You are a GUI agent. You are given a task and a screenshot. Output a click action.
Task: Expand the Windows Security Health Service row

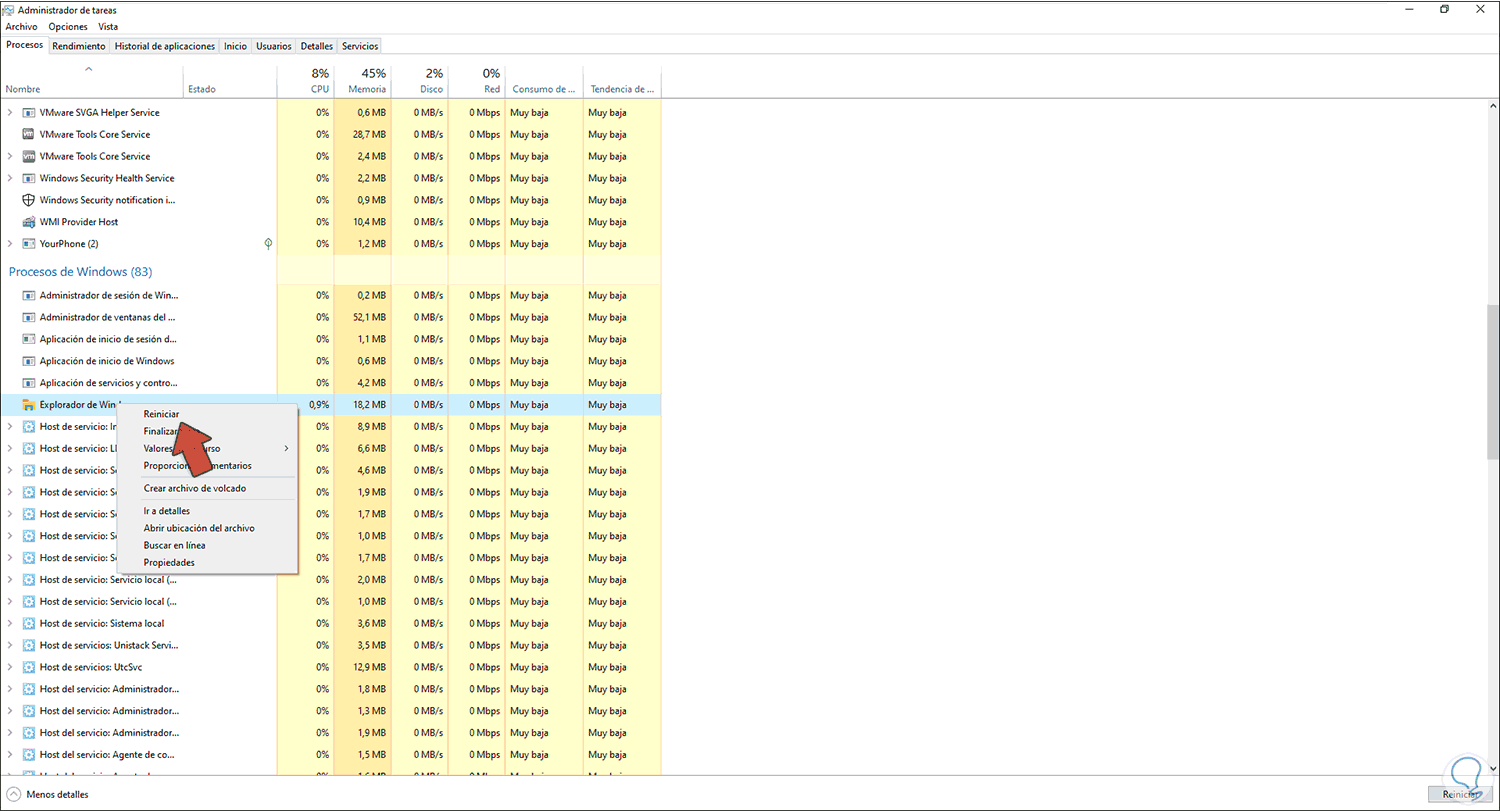(x=10, y=178)
